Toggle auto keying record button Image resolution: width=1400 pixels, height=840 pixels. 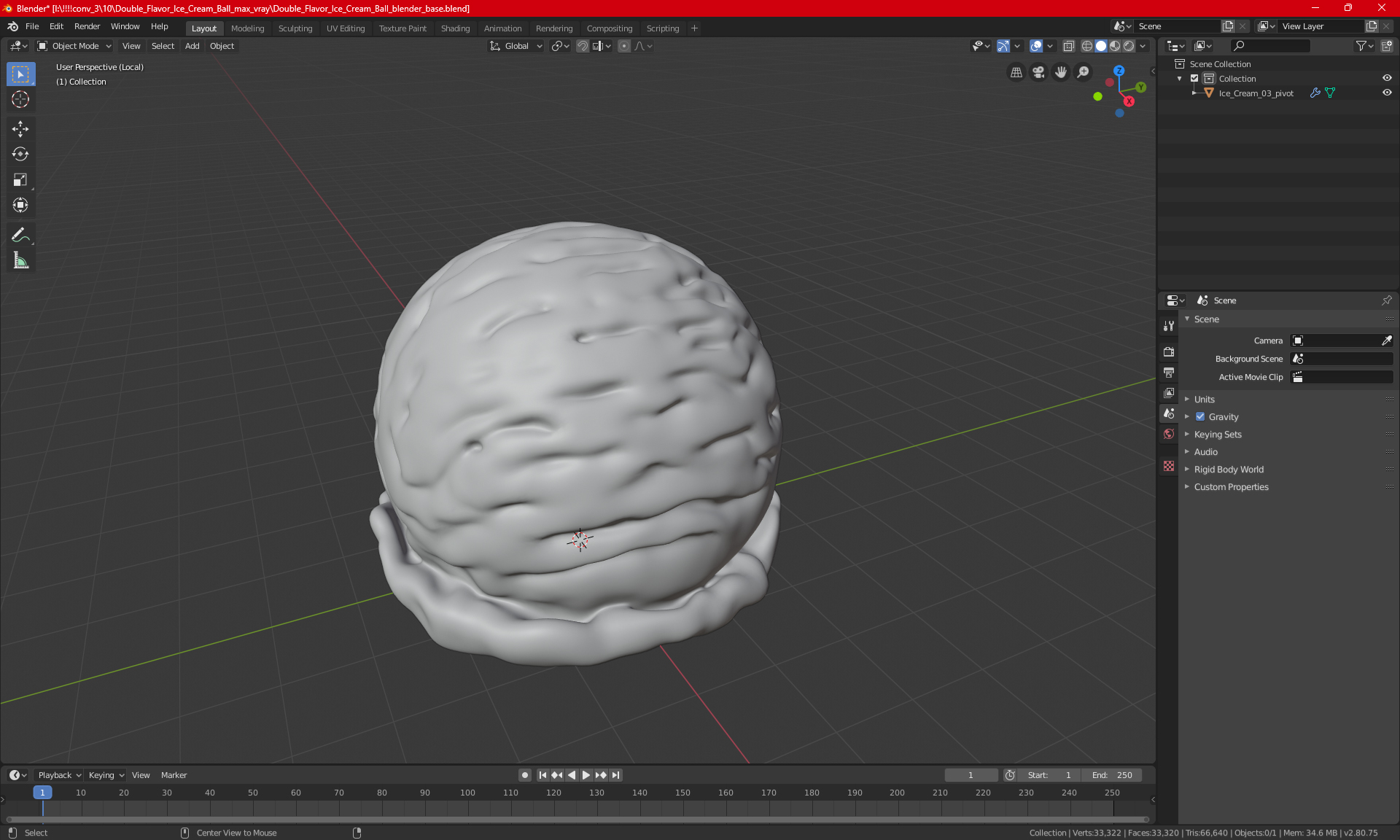[x=524, y=775]
